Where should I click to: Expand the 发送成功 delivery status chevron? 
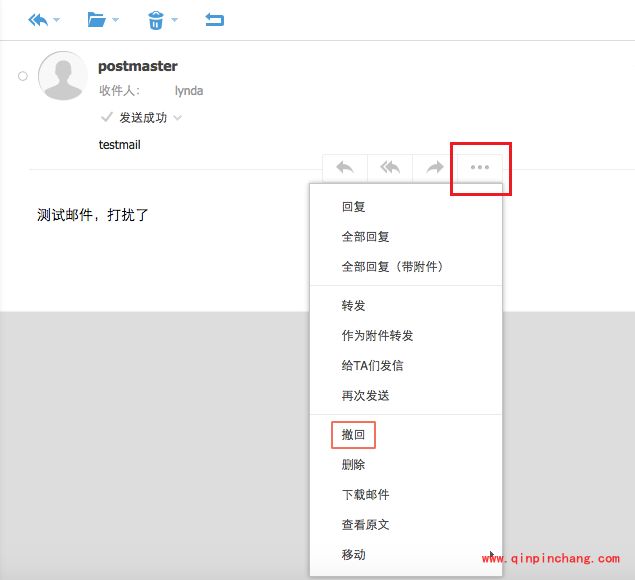tap(177, 118)
